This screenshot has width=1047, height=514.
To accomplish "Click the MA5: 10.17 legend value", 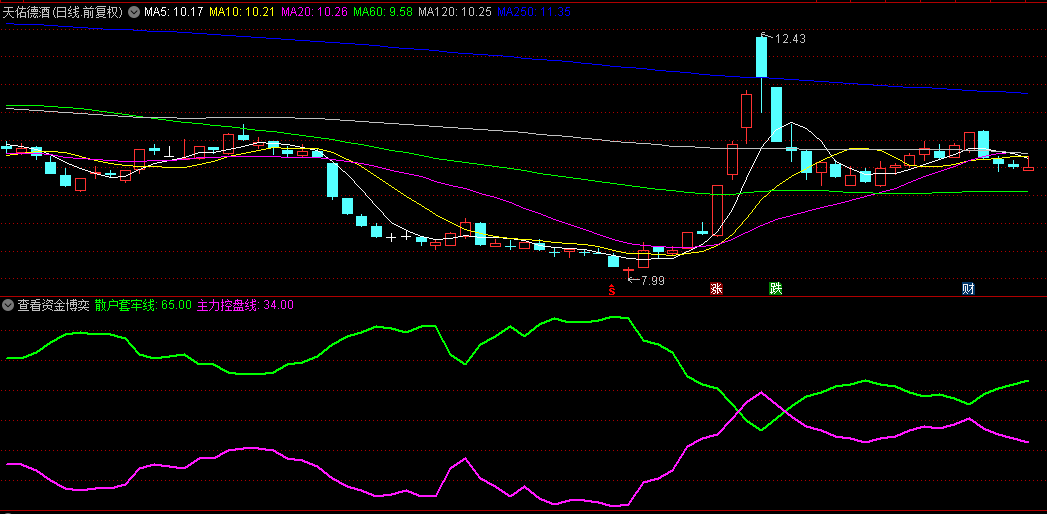I will point(174,11).
